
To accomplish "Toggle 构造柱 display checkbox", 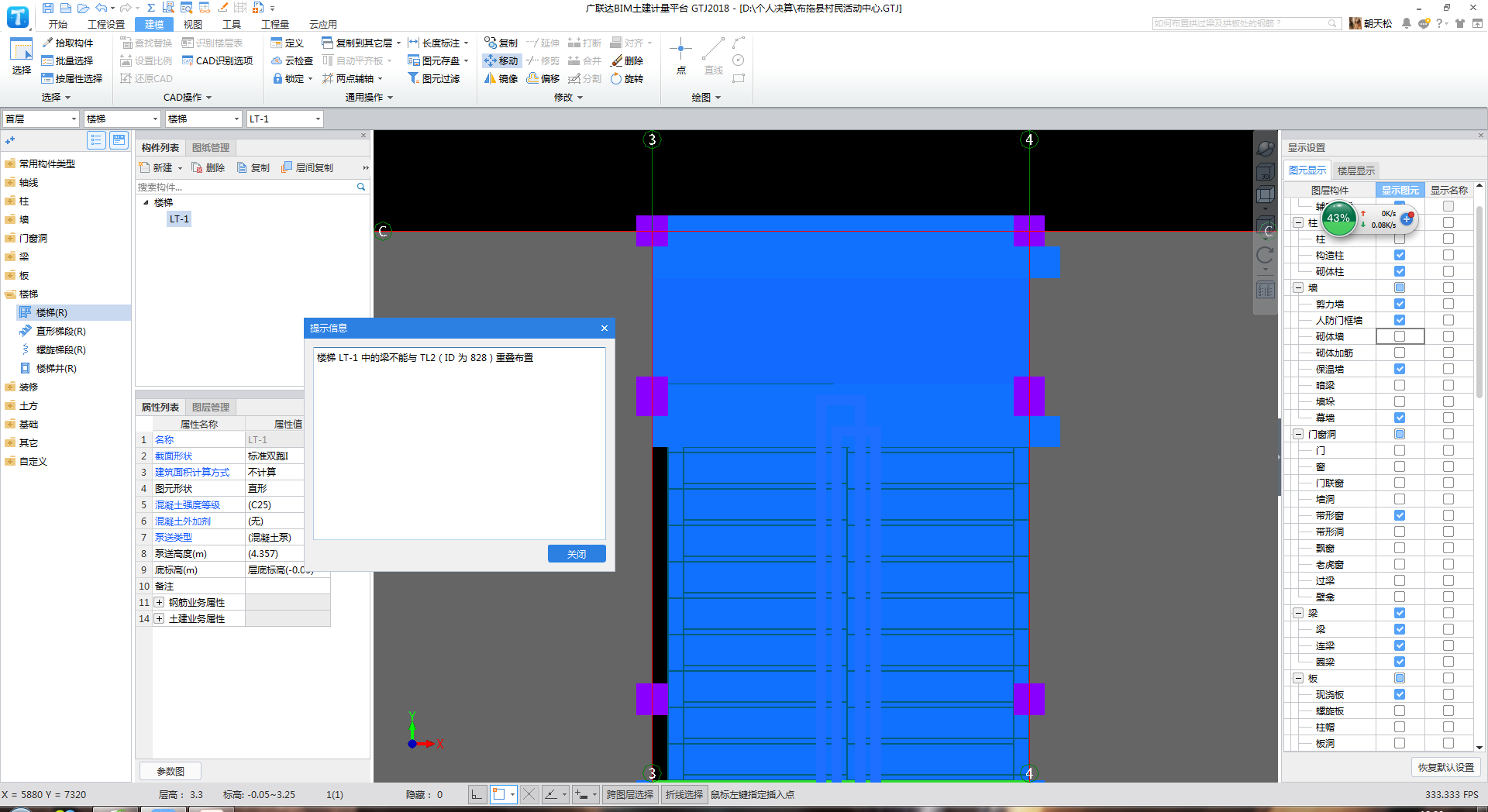I will click(x=1400, y=255).
